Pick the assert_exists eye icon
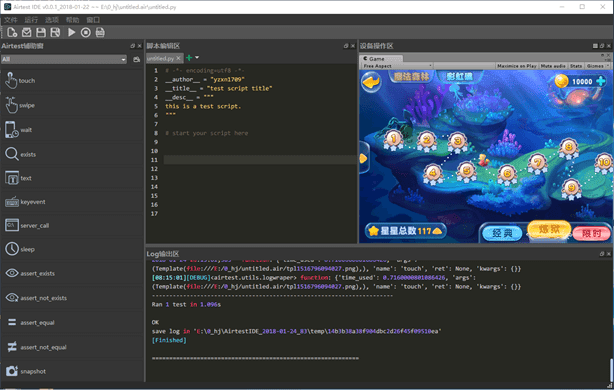 click(x=12, y=273)
